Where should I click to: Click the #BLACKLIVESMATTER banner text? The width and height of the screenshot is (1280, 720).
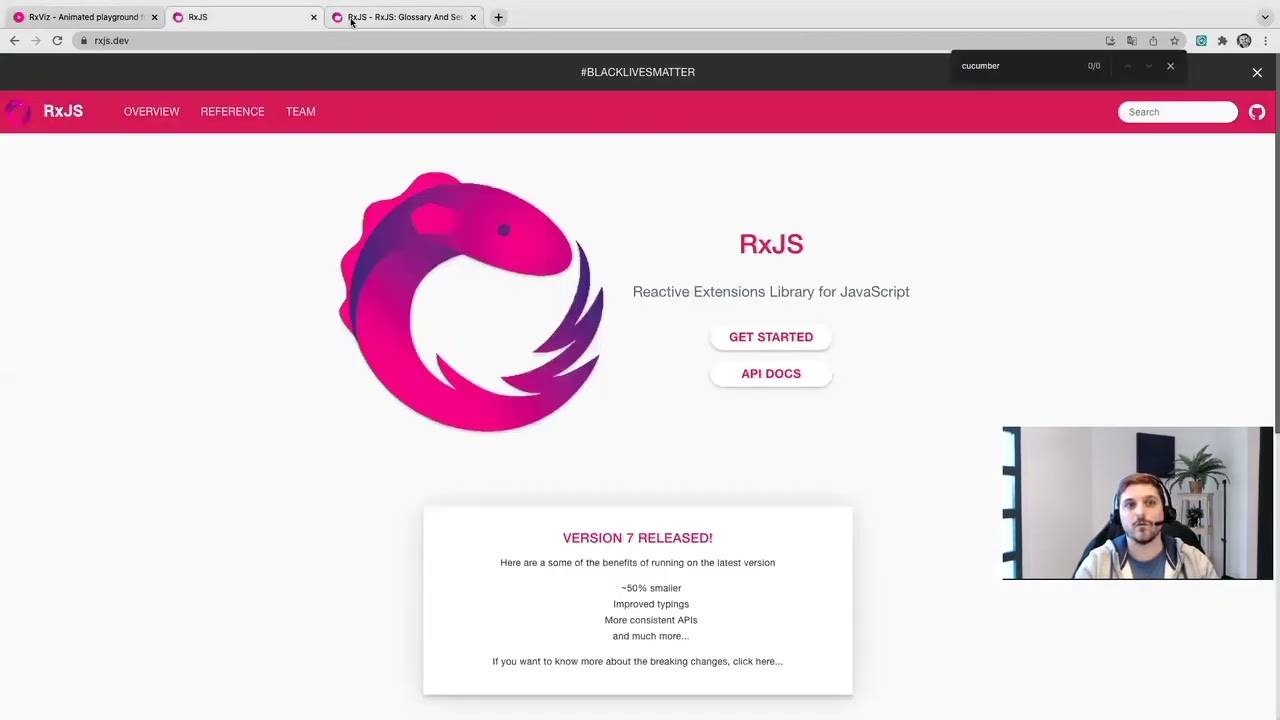[x=638, y=72]
